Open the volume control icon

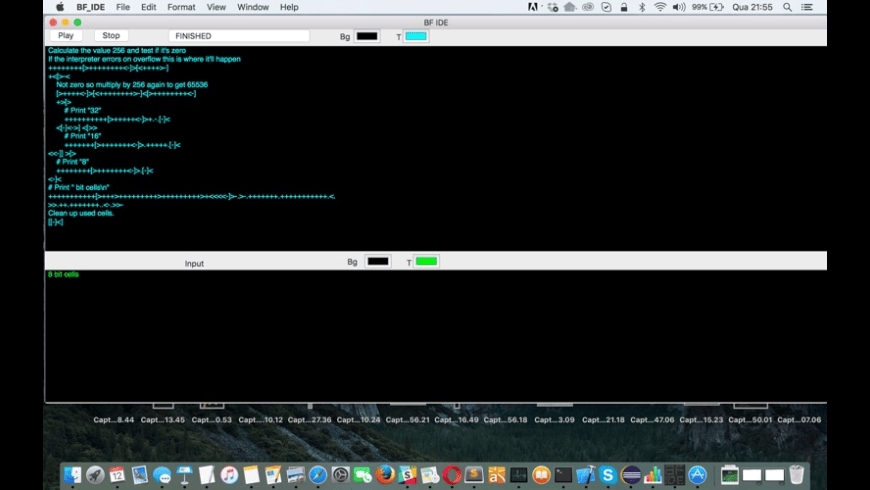tap(679, 7)
